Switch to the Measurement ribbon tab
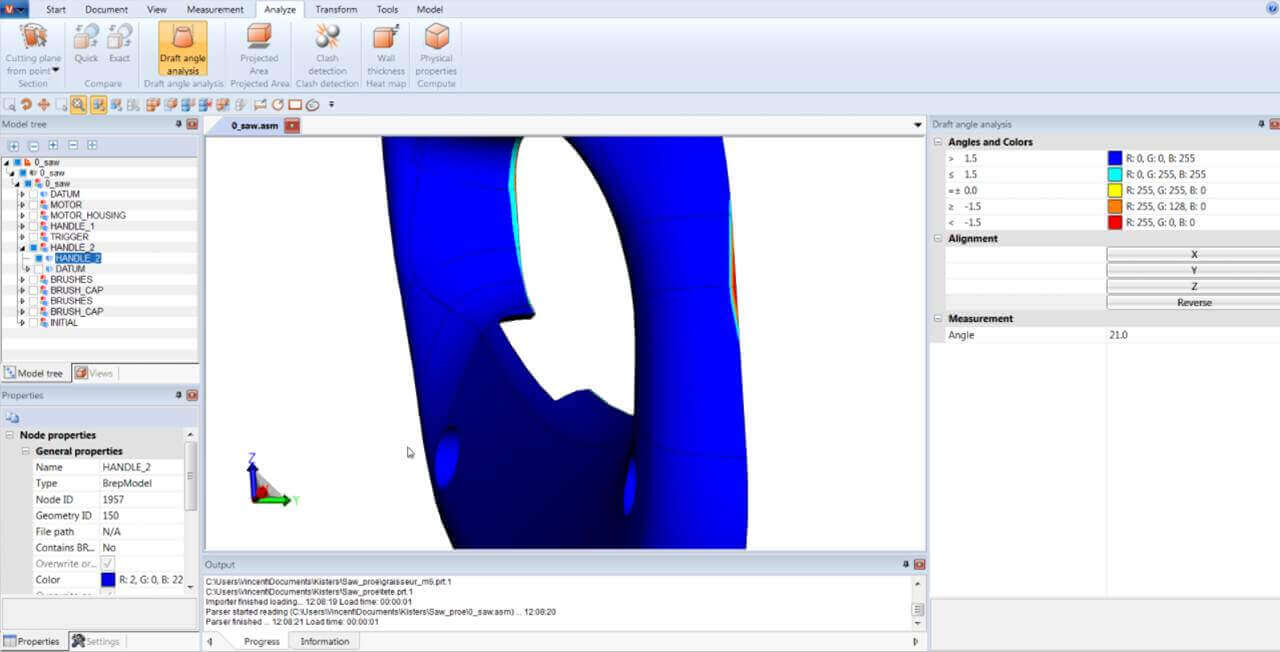Image resolution: width=1280 pixels, height=652 pixels. coord(215,9)
